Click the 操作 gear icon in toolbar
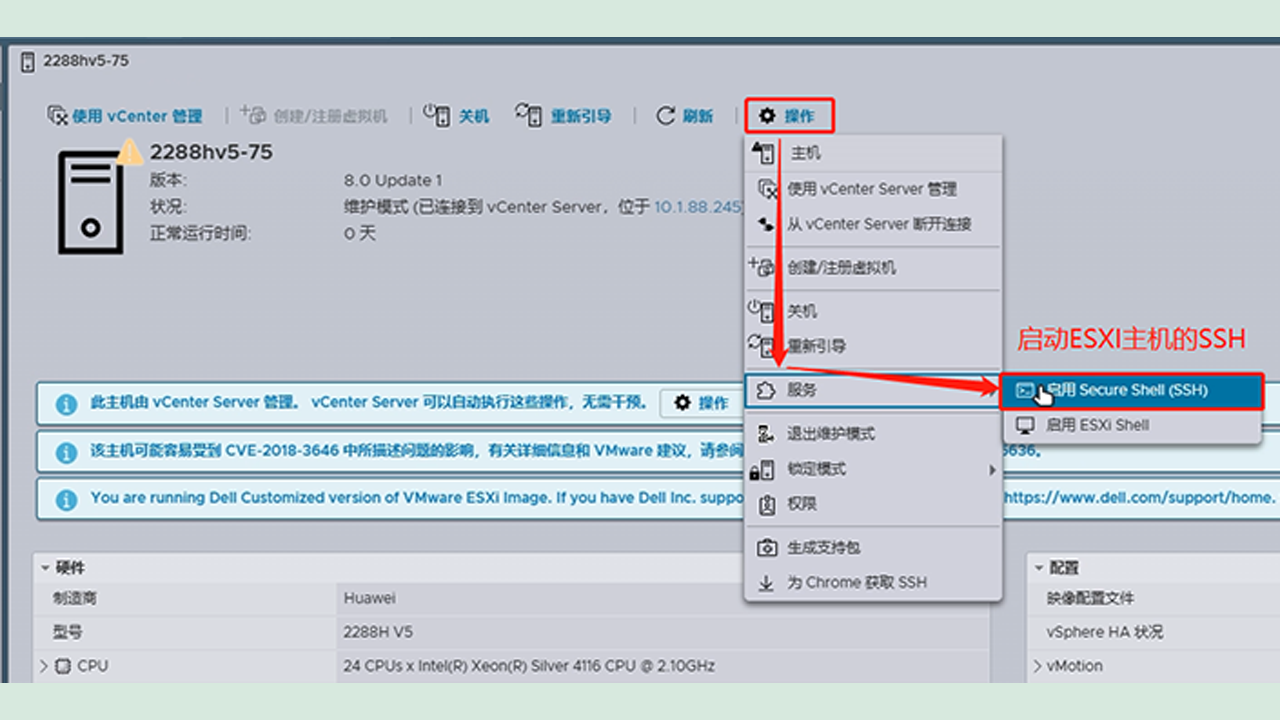 click(x=767, y=116)
